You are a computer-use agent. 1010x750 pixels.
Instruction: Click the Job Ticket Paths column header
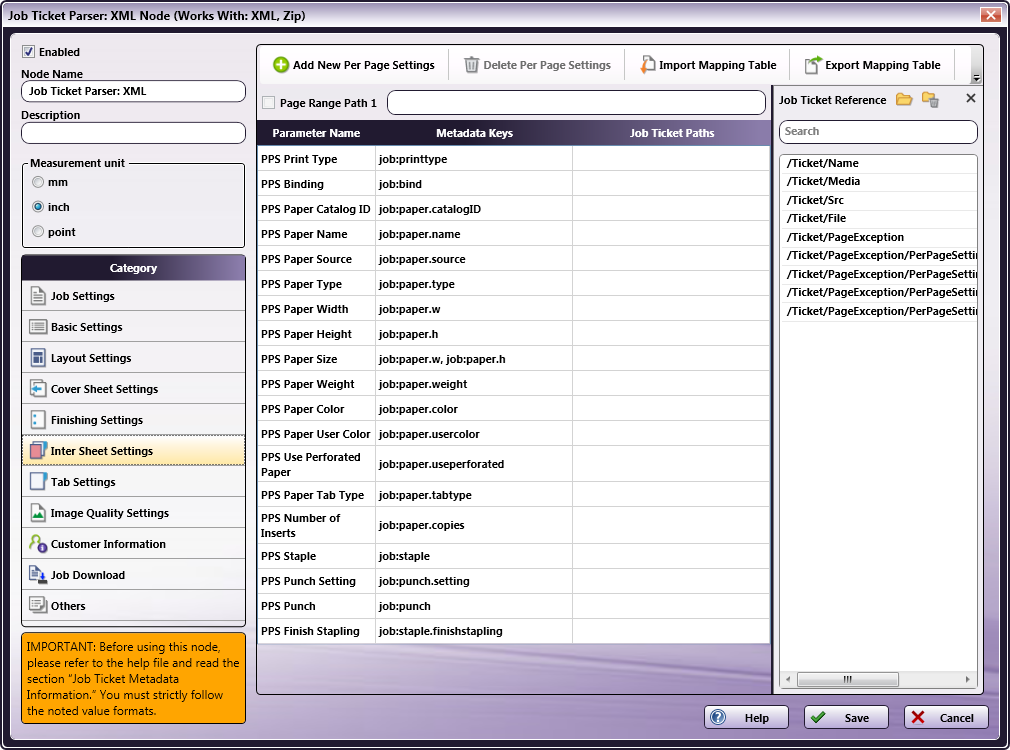(671, 133)
